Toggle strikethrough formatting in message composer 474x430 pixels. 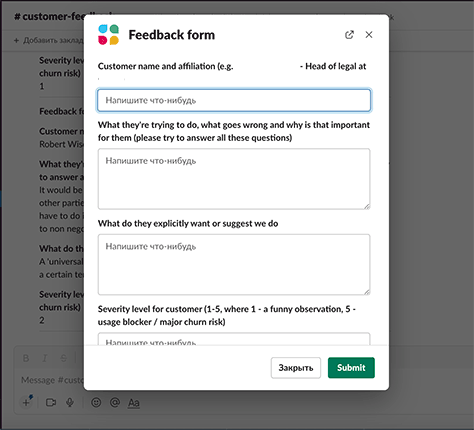(x=63, y=358)
